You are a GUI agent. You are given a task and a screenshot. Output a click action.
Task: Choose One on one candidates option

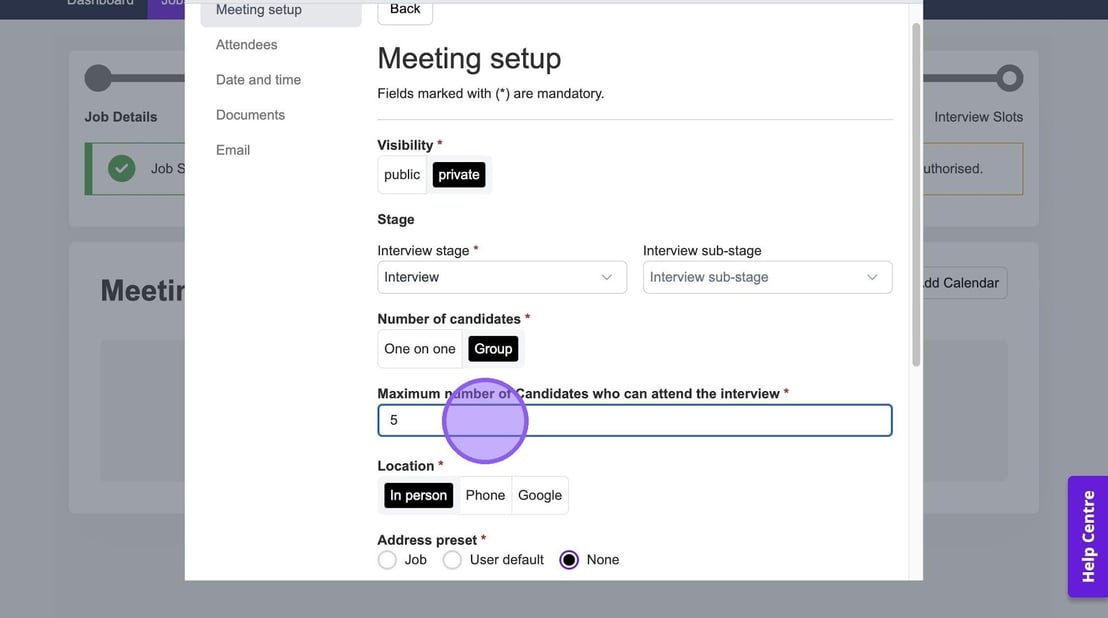(x=419, y=349)
